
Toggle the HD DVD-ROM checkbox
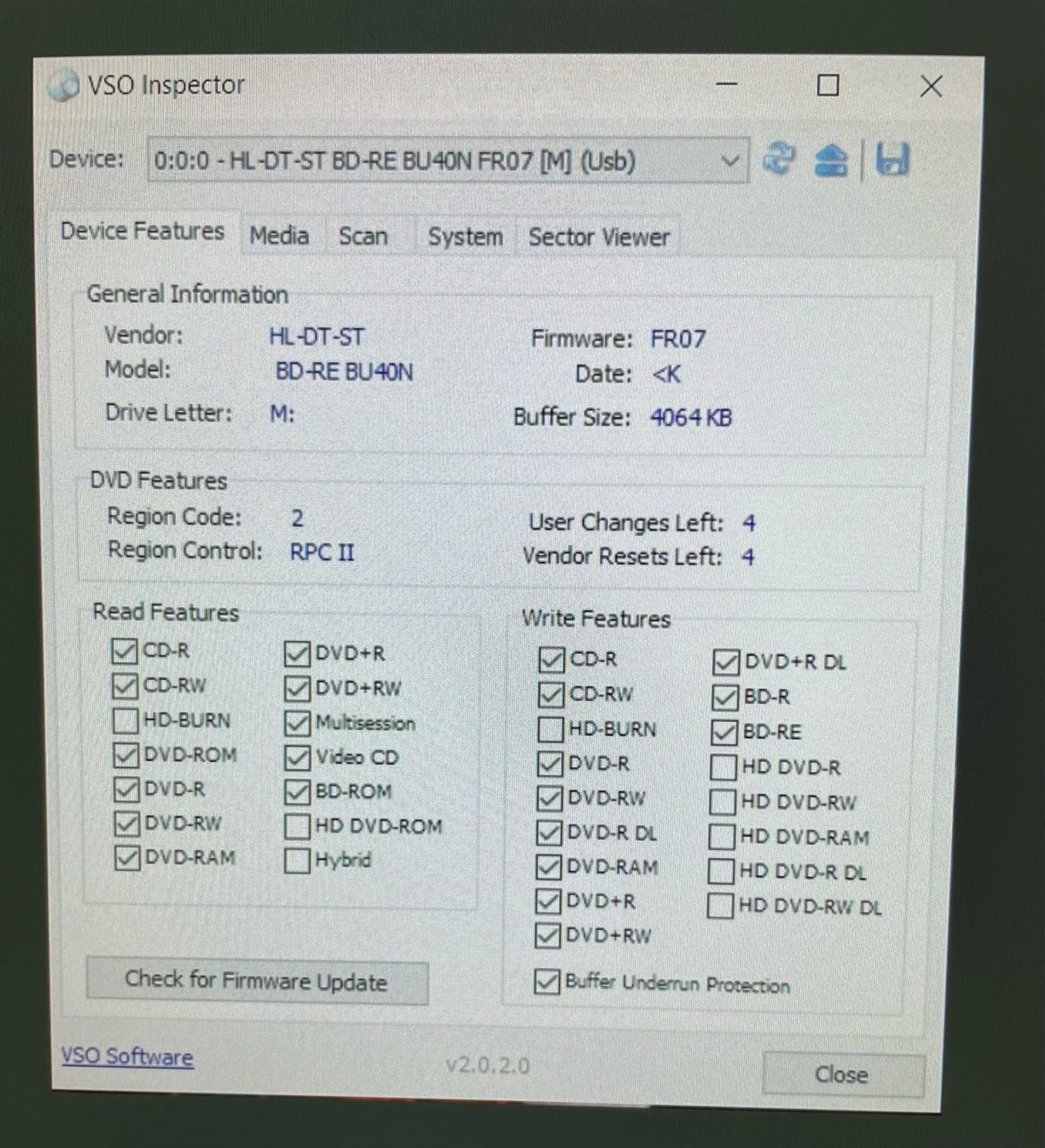(x=297, y=827)
